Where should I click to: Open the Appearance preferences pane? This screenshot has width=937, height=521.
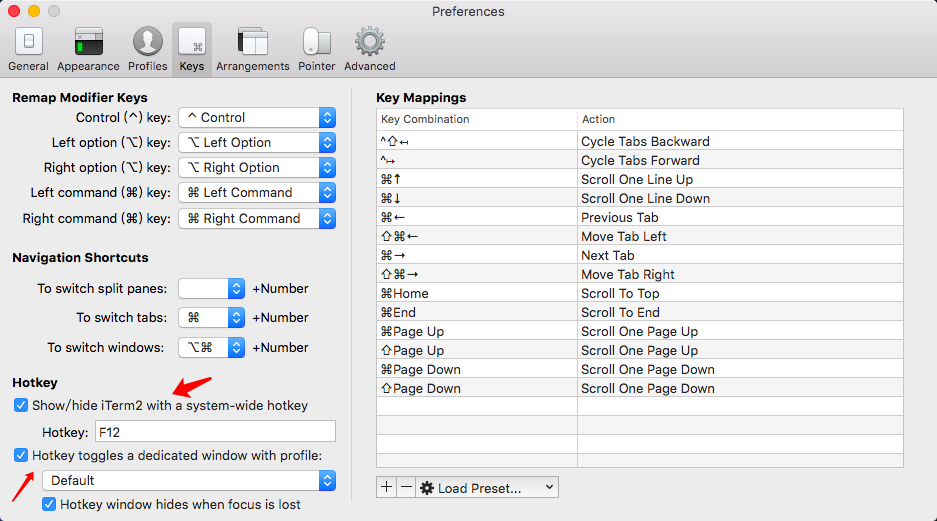pos(88,49)
